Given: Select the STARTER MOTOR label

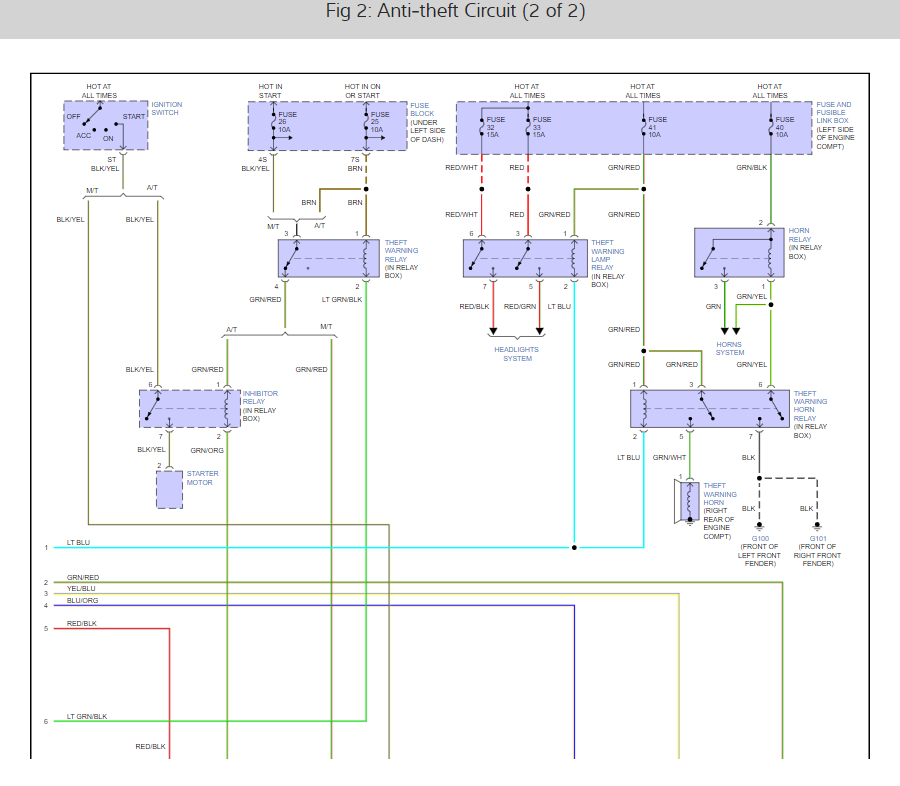Looking at the screenshot, I should [202, 478].
